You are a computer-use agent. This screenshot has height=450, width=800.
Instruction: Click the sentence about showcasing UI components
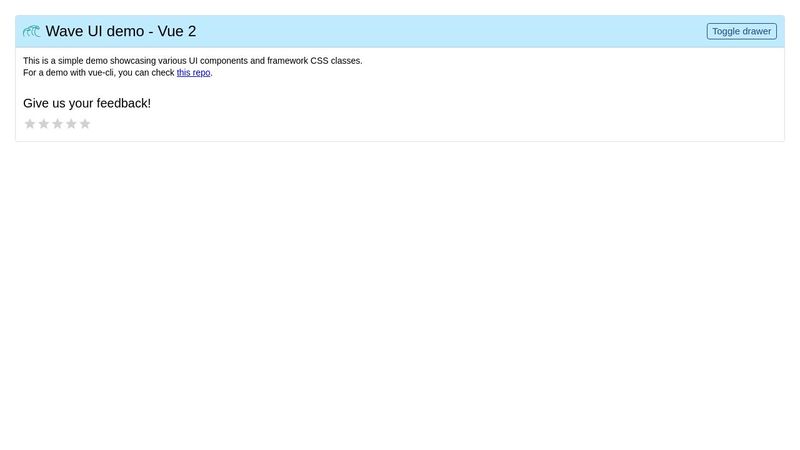pyautogui.click(x=192, y=61)
